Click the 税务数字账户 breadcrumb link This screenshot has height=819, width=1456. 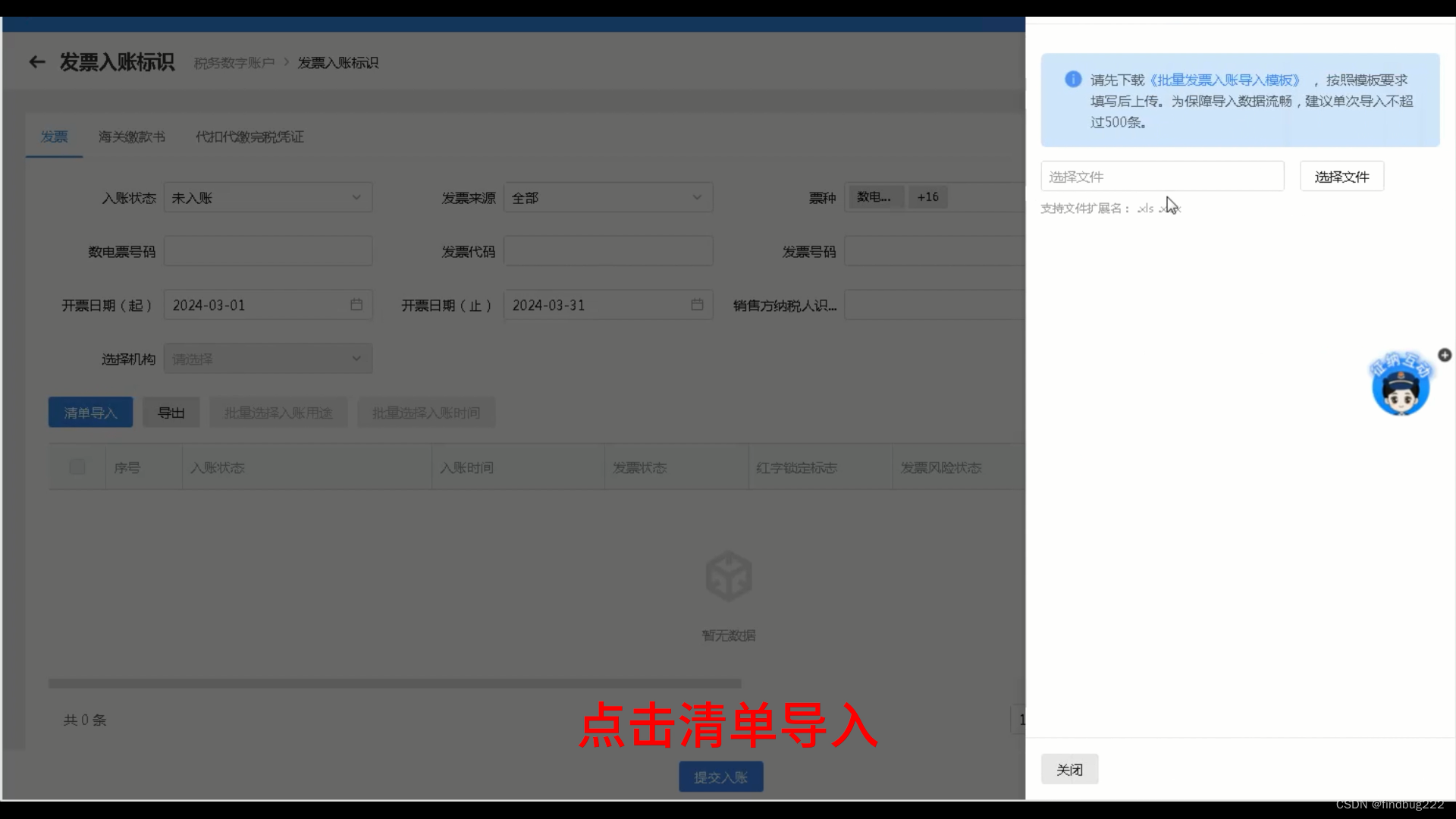(x=234, y=63)
